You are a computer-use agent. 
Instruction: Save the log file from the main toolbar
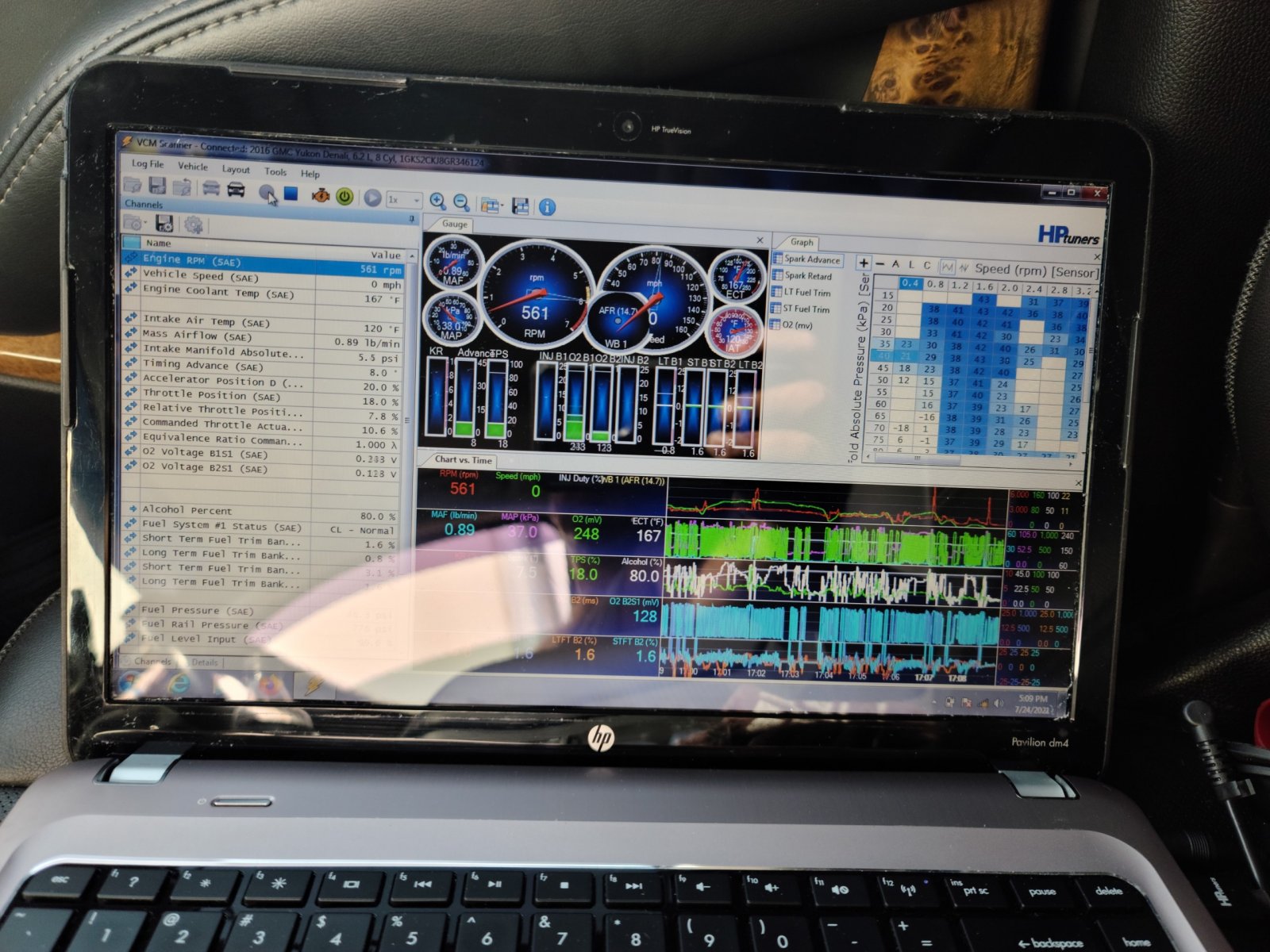tap(157, 186)
